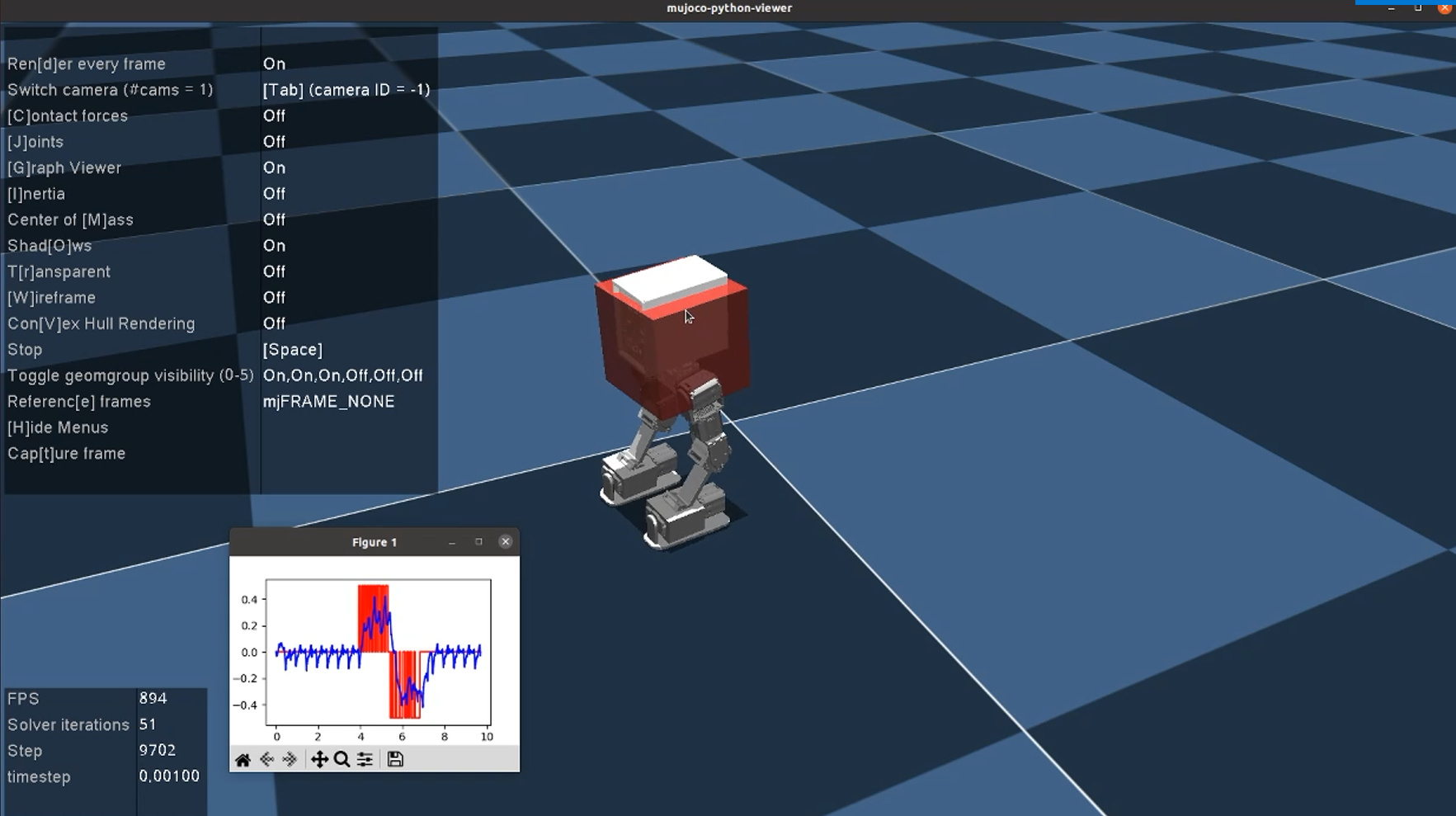Click the plot area in Figure 1
This screenshot has height=816, width=1456.
click(x=379, y=653)
